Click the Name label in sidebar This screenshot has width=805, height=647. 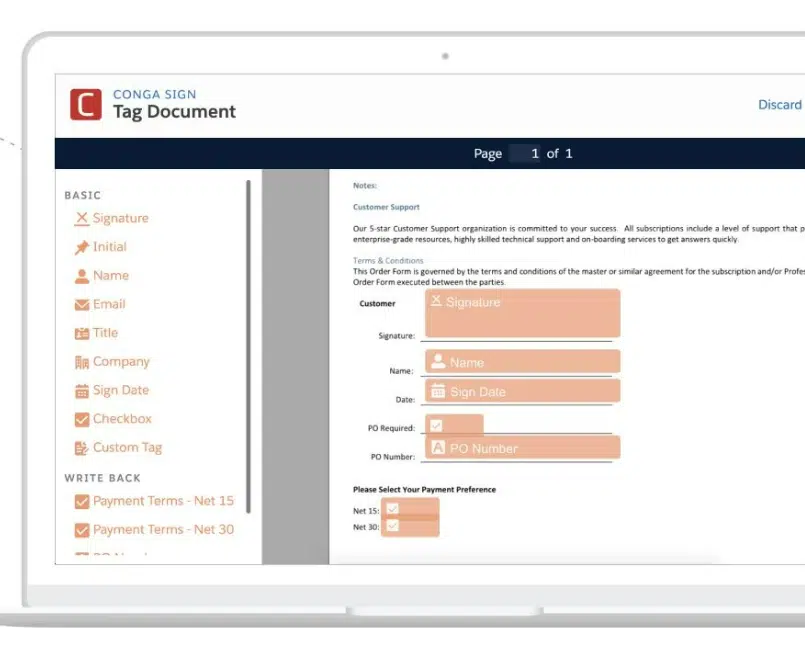tap(111, 276)
